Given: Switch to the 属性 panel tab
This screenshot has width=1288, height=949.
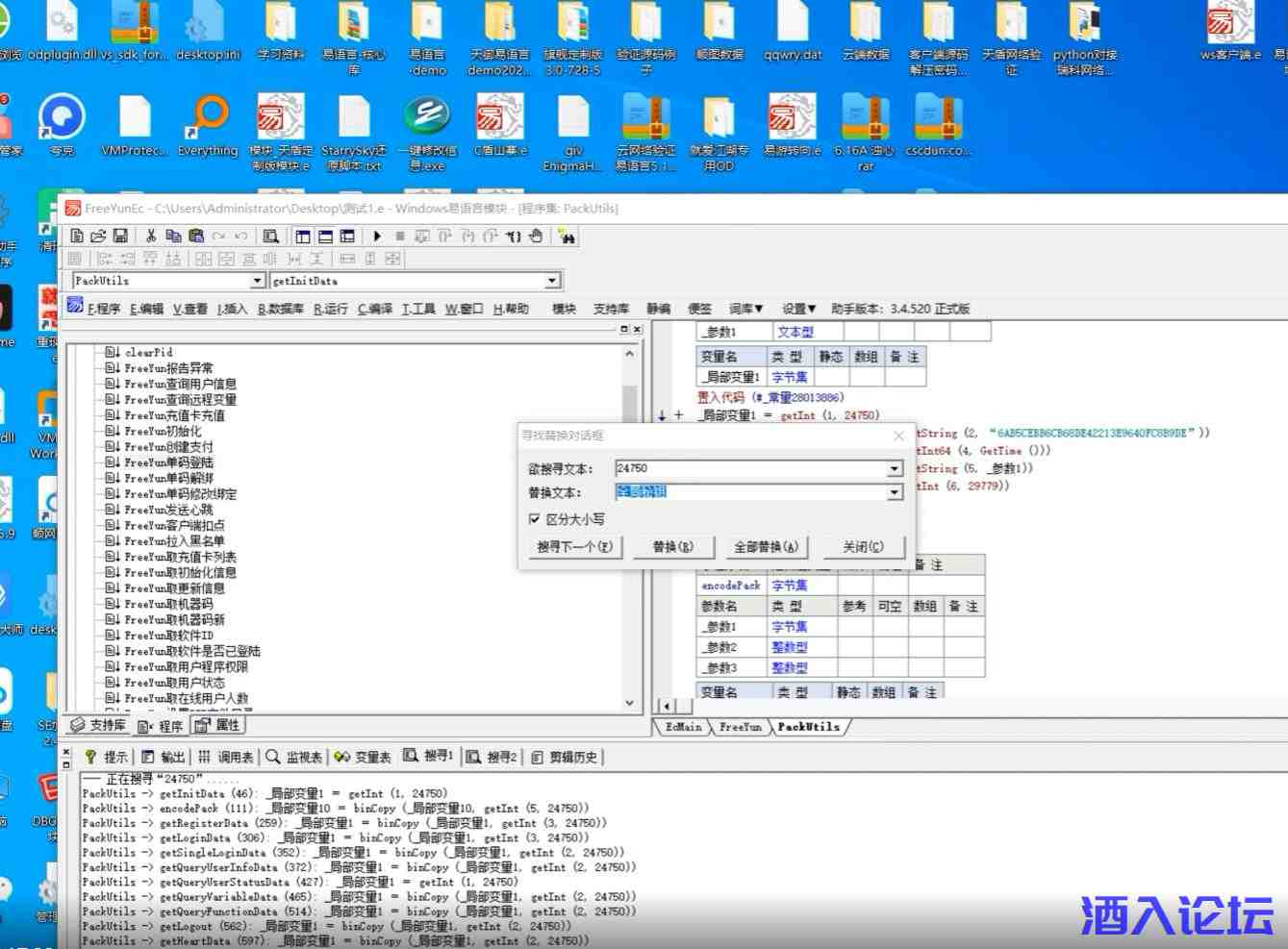Looking at the screenshot, I should pyautogui.click(x=218, y=726).
